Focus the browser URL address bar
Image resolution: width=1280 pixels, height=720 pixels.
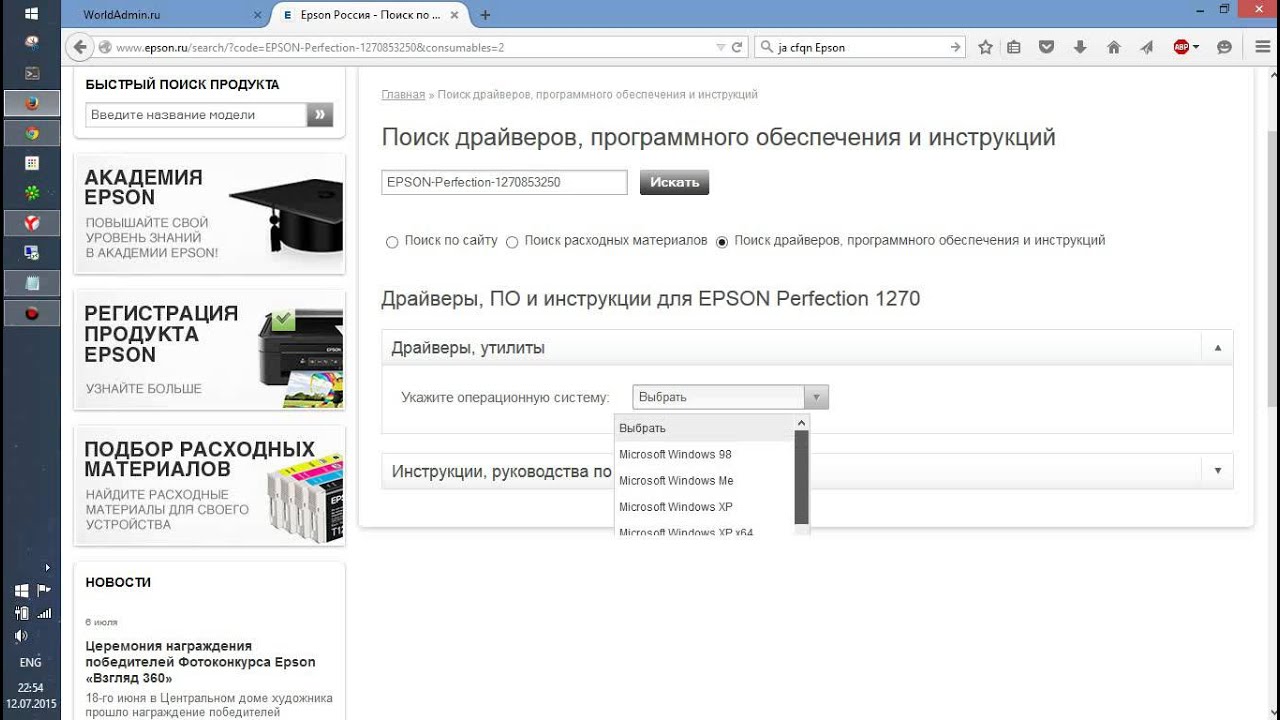point(412,47)
